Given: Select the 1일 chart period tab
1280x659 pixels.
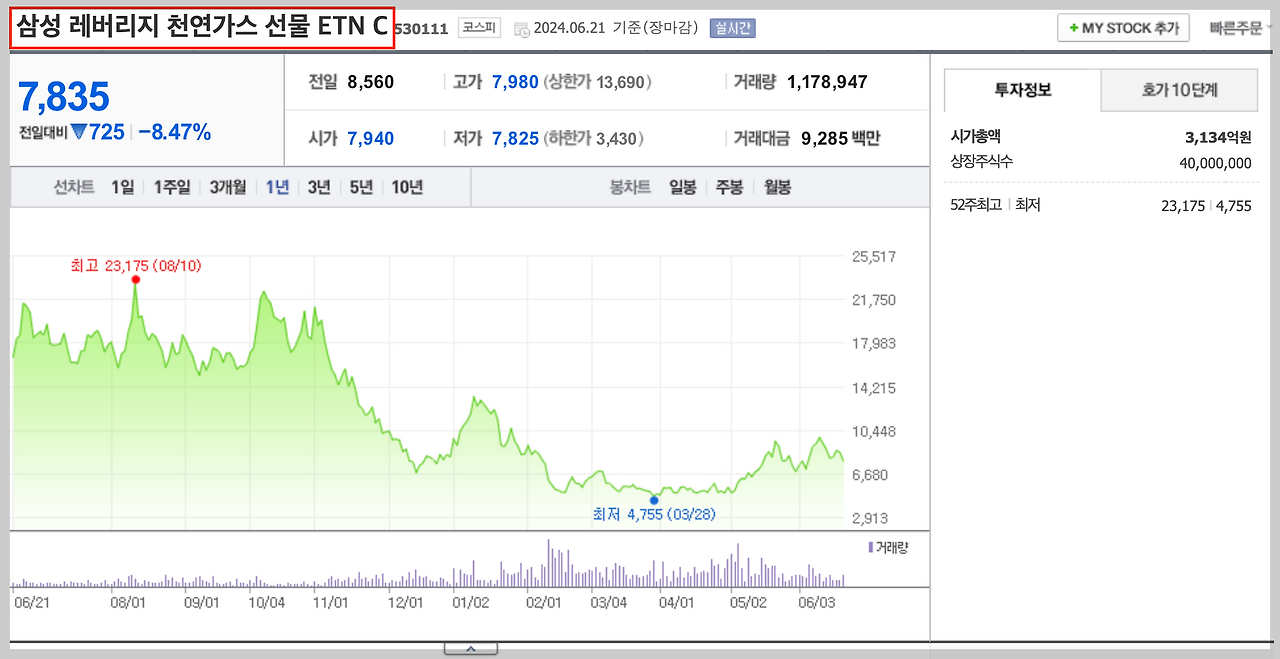Looking at the screenshot, I should tap(121, 186).
